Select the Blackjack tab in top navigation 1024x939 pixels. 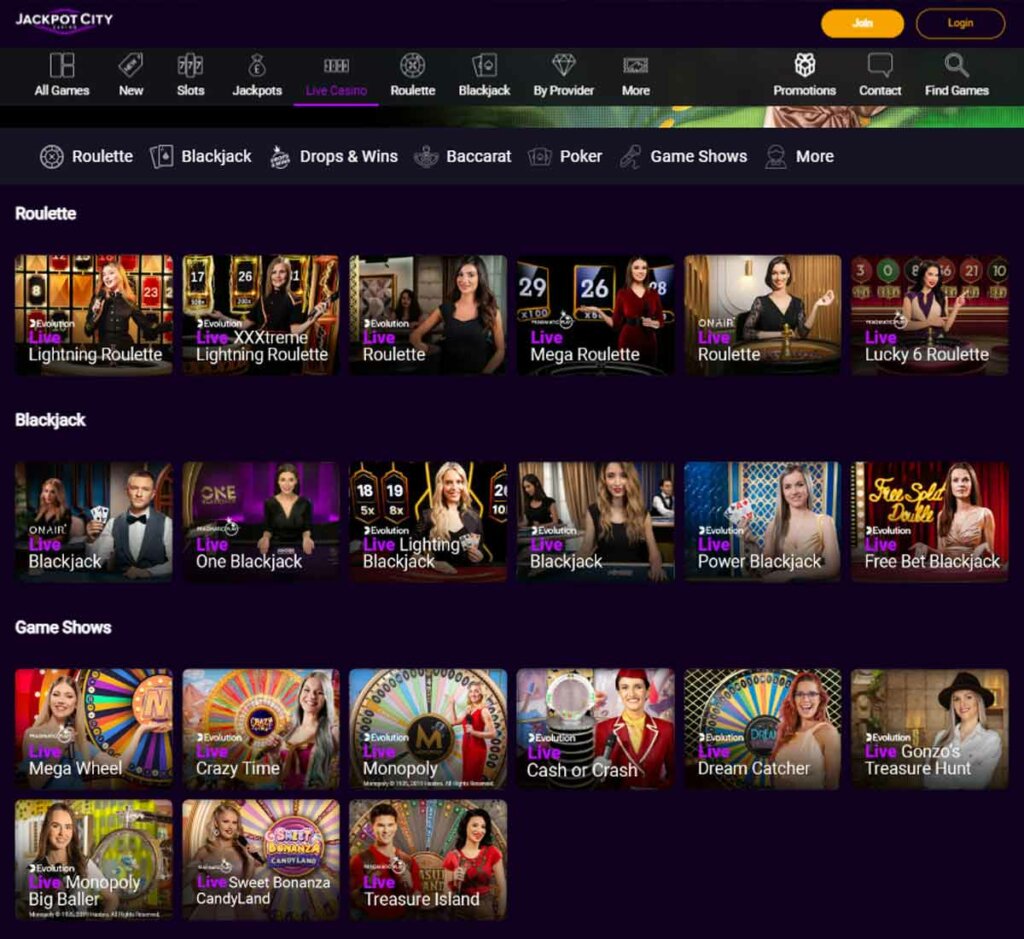484,67
